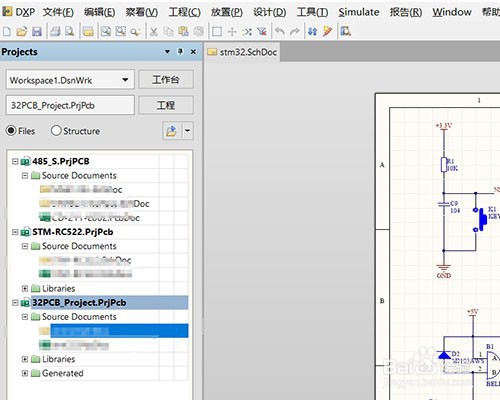The height and width of the screenshot is (400, 500).
Task: Open the Workspace1.DsnWrk combo box
Action: click(70, 80)
